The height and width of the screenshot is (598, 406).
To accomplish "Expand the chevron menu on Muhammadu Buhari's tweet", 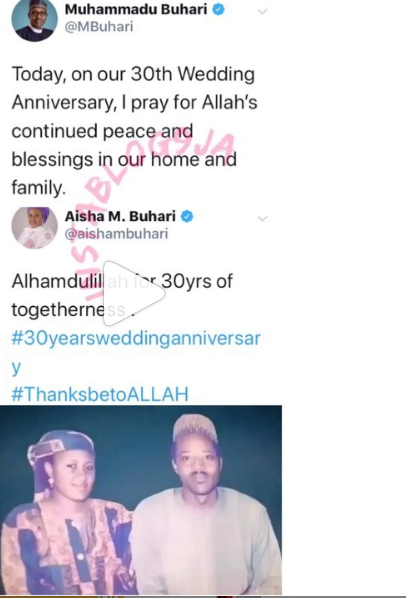I will [262, 11].
